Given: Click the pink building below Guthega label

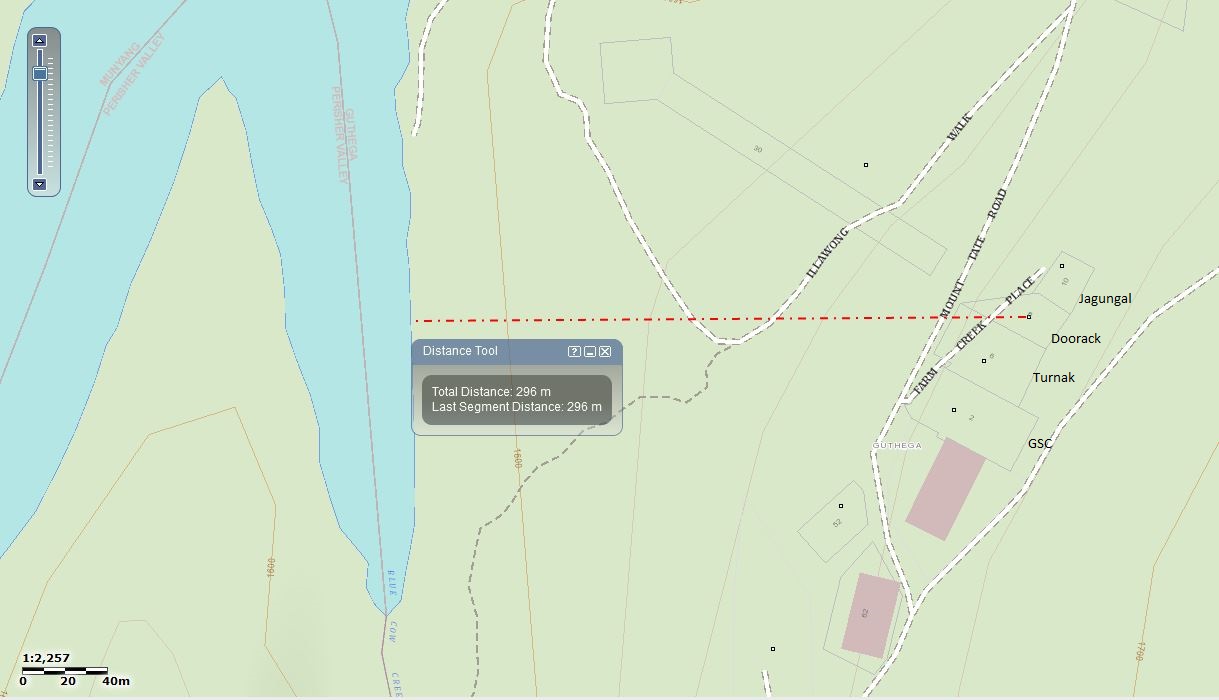Looking at the screenshot, I should tap(946, 489).
